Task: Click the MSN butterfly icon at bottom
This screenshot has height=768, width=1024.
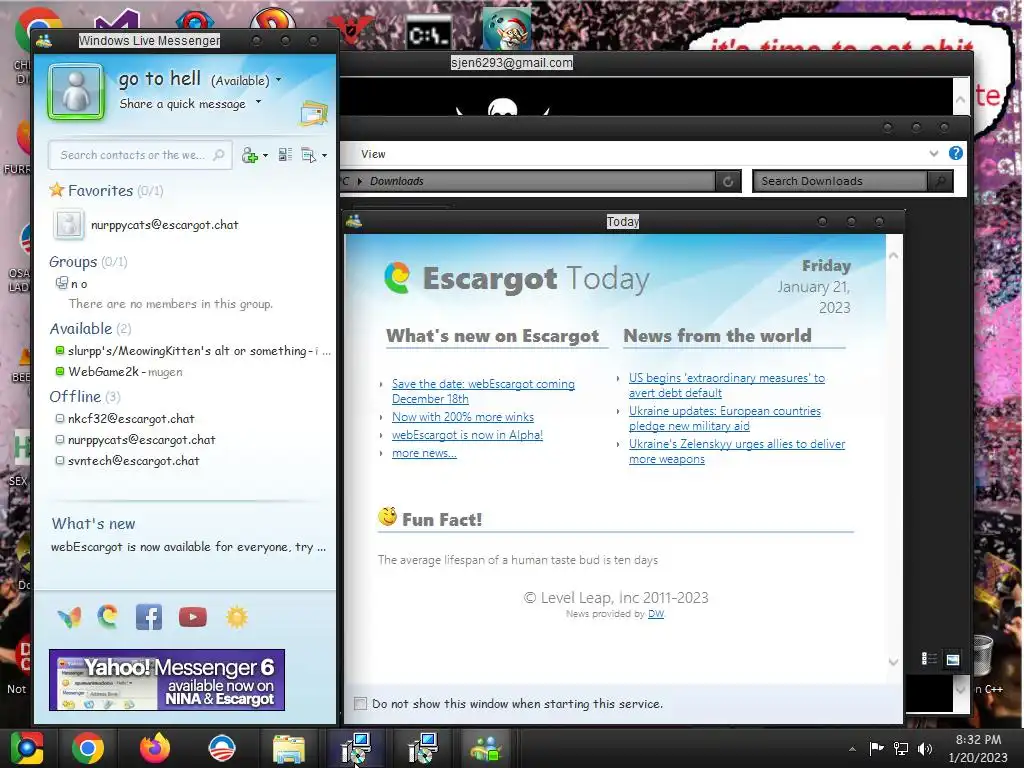Action: click(69, 616)
